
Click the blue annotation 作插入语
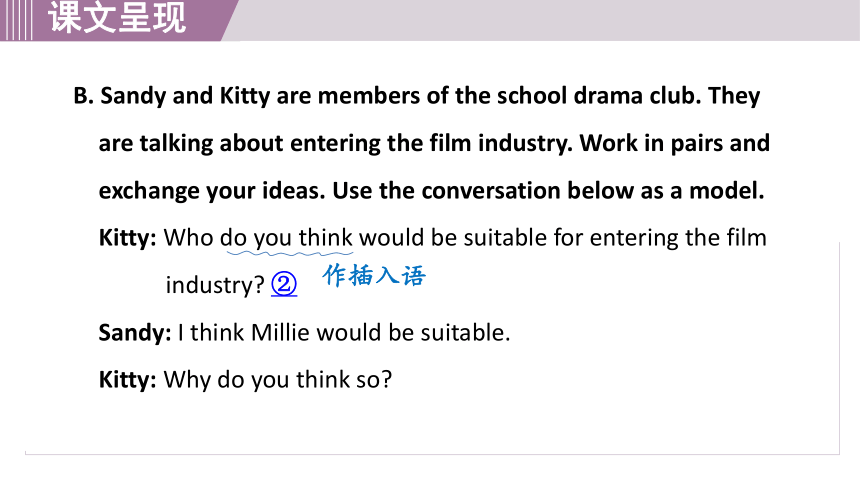(x=374, y=275)
